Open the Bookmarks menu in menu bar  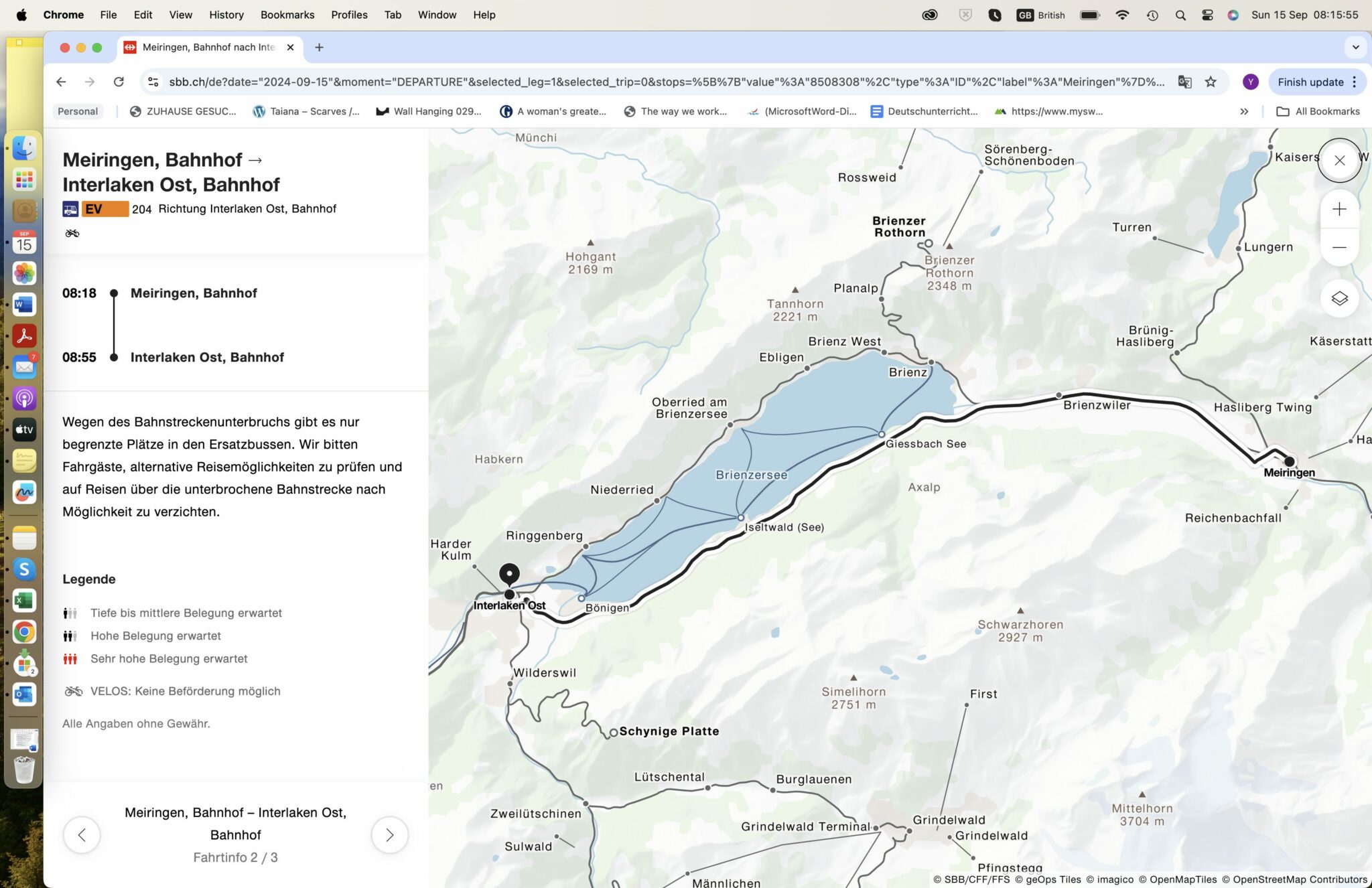[287, 15]
